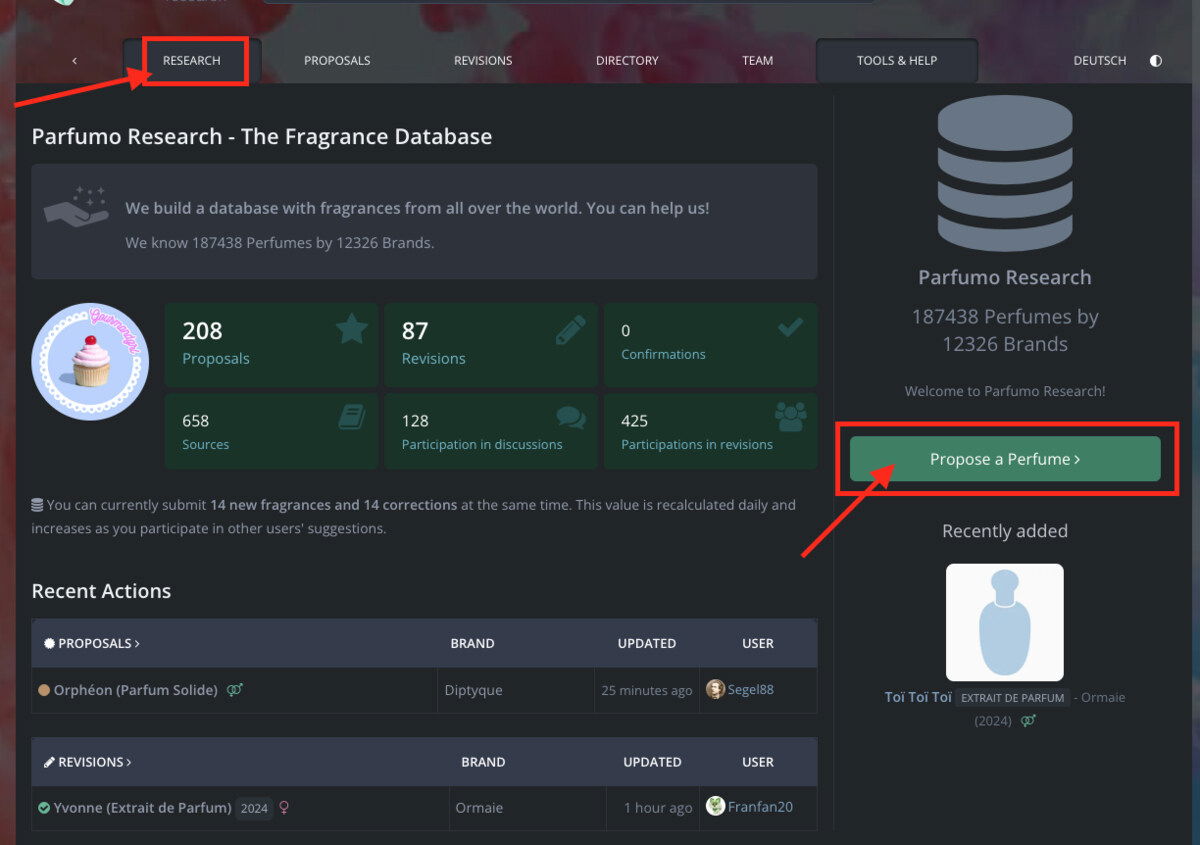Click the speech bubbles icon in discussions card
This screenshot has height=845, width=1200.
click(x=571, y=417)
